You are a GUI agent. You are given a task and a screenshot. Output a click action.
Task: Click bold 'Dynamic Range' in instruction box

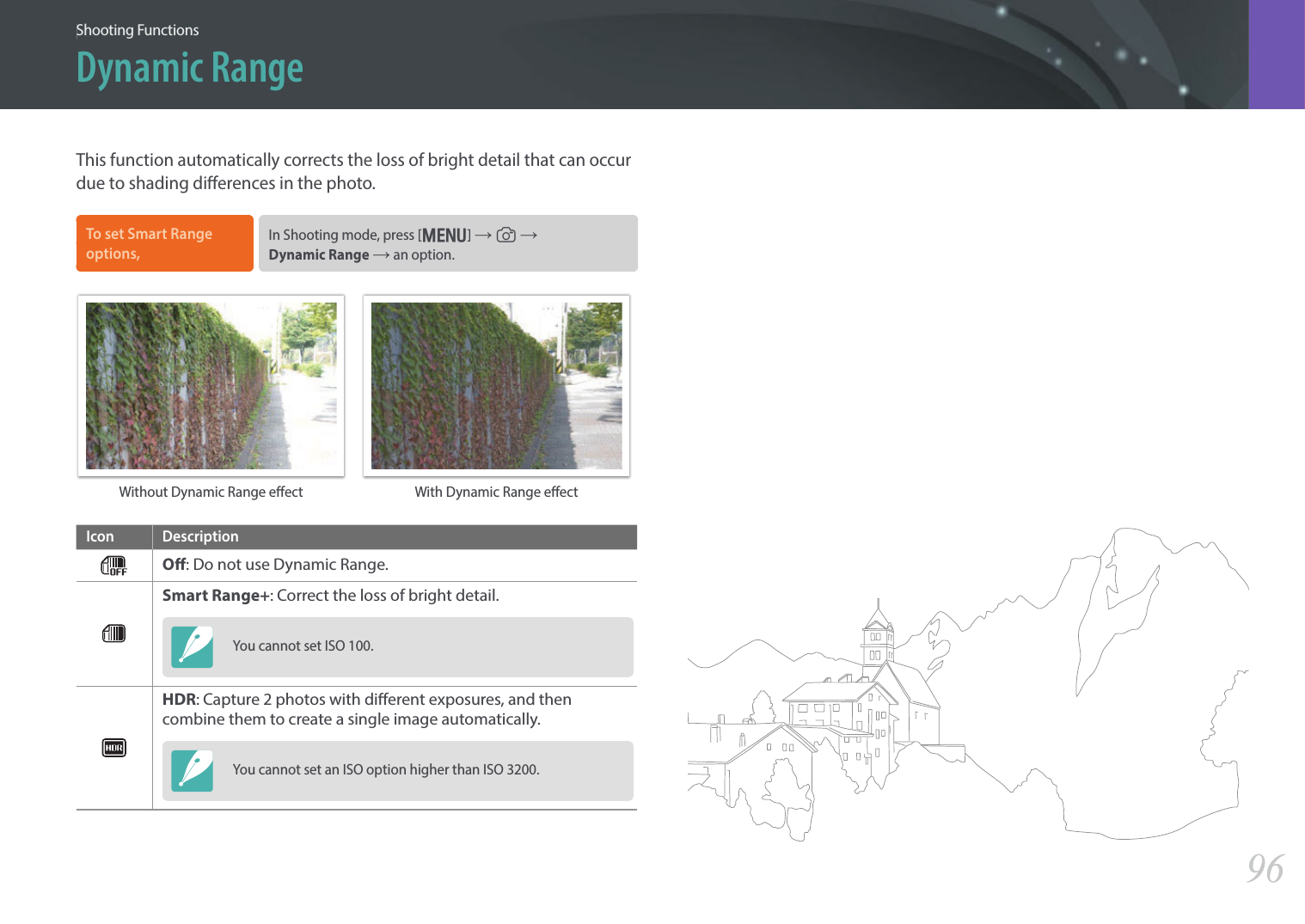pyautogui.click(x=319, y=255)
